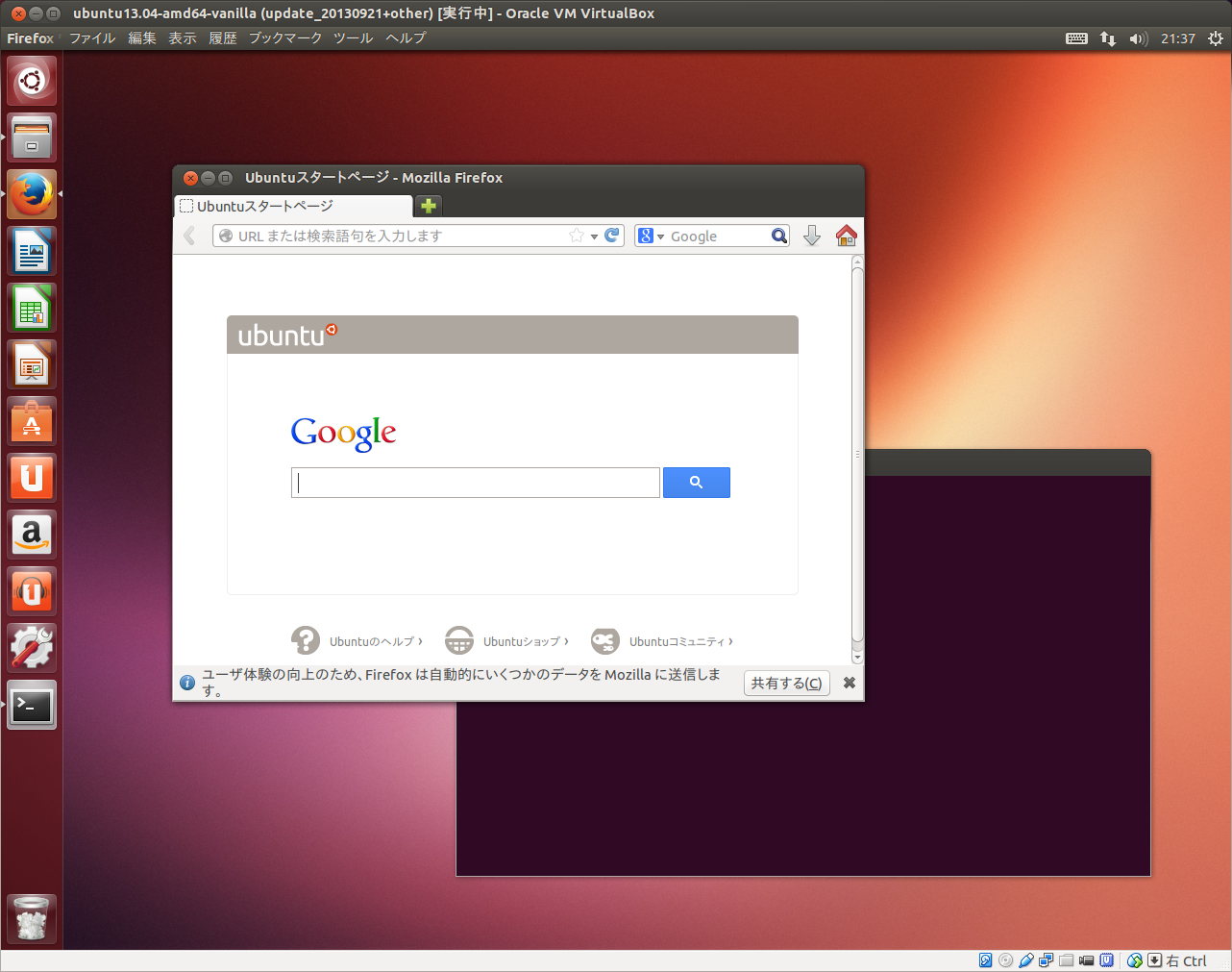Open the 編集 menu
Viewport: 1232px width, 972px height.
click(x=142, y=38)
